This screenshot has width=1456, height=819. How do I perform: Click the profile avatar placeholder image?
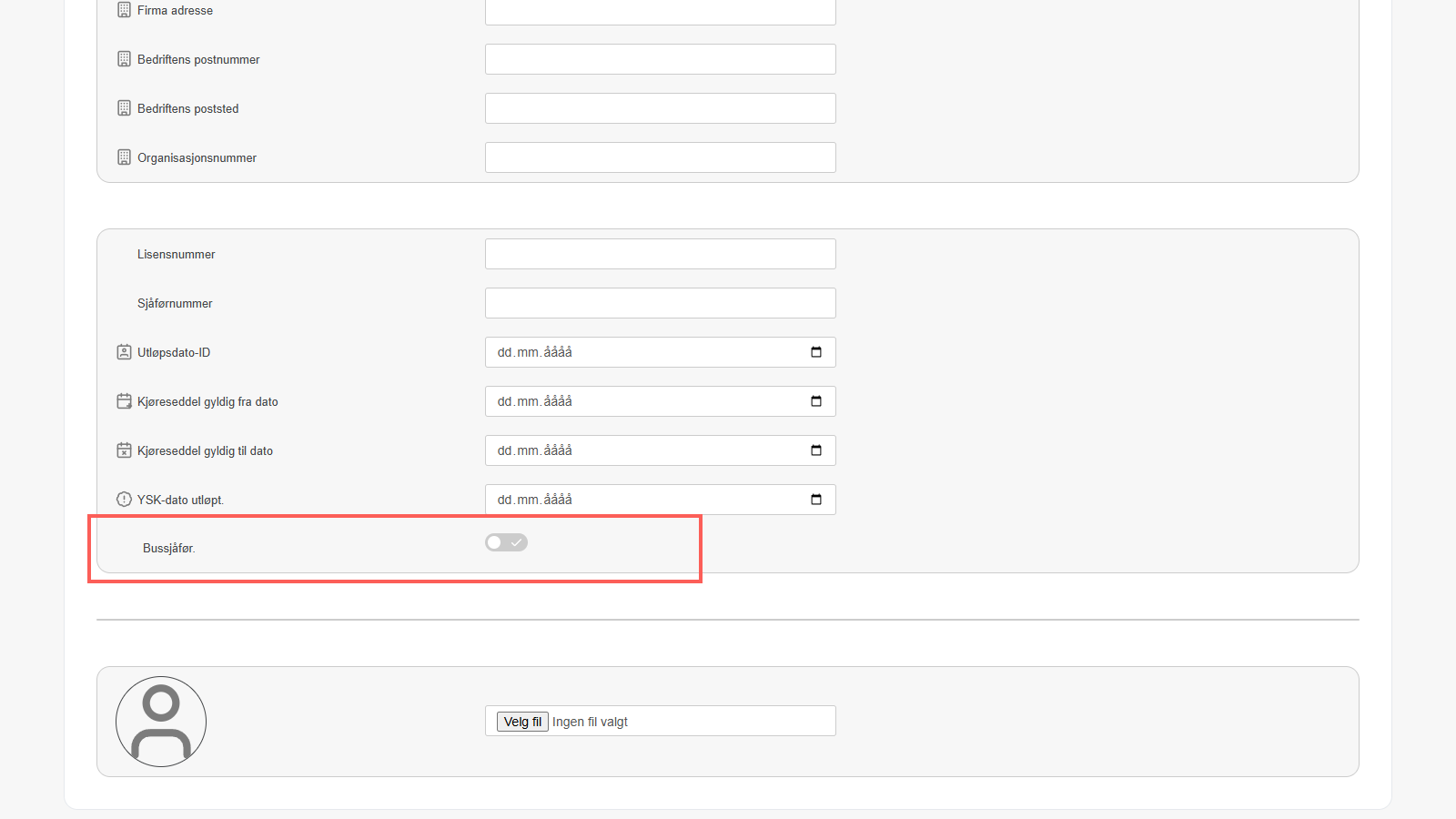tap(161, 722)
